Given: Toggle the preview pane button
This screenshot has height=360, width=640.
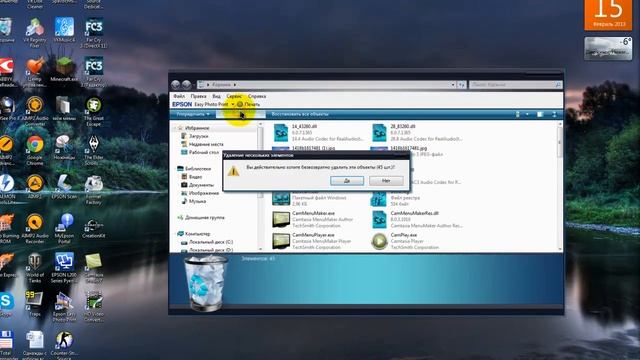Looking at the screenshot, I should [x=540, y=114].
